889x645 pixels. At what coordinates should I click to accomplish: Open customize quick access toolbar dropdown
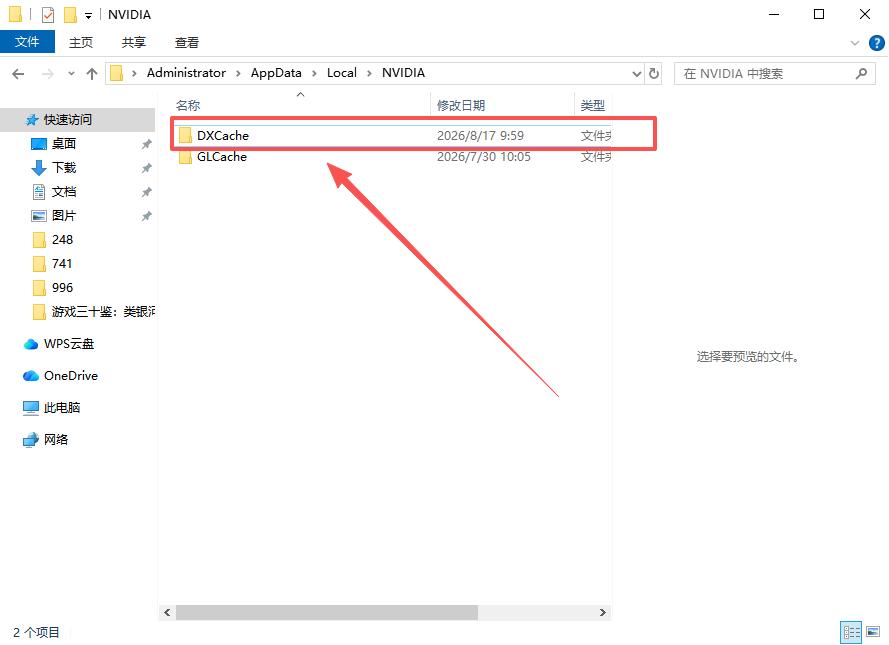(88, 16)
